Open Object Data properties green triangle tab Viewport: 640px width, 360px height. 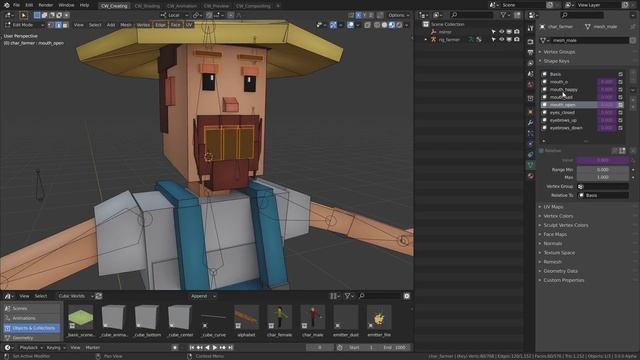530,165
